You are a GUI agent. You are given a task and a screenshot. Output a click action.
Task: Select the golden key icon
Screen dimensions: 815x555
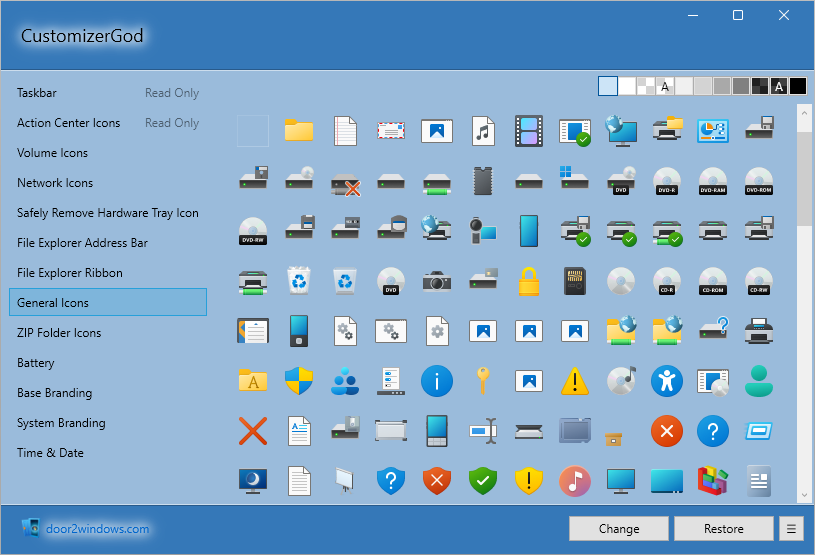(483, 381)
